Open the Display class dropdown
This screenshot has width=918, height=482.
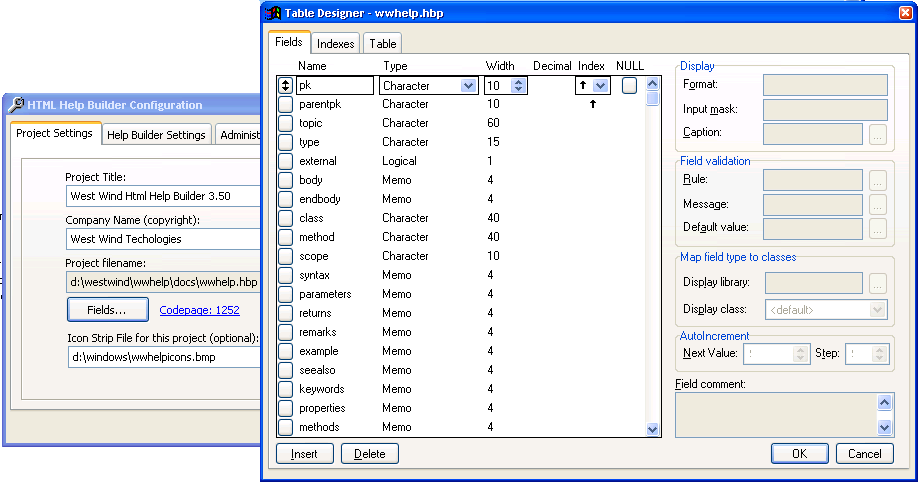(877, 309)
